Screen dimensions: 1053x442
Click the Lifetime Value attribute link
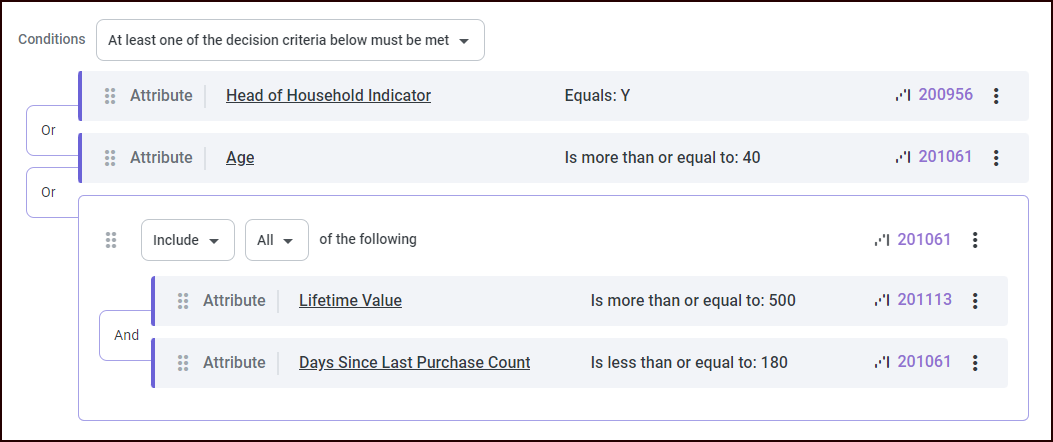coord(350,301)
